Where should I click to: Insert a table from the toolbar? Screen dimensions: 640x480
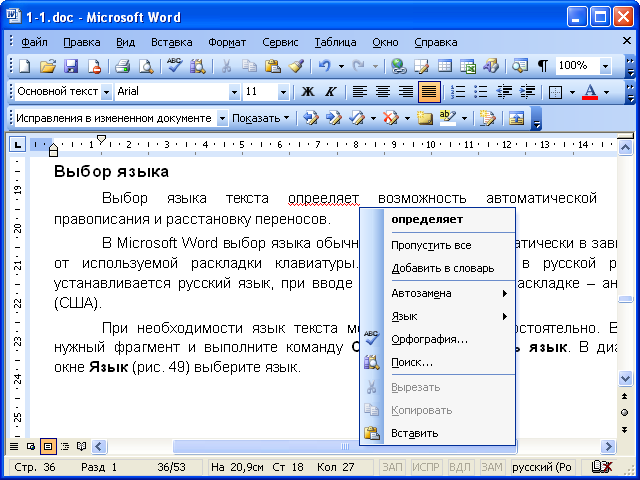tap(444, 66)
